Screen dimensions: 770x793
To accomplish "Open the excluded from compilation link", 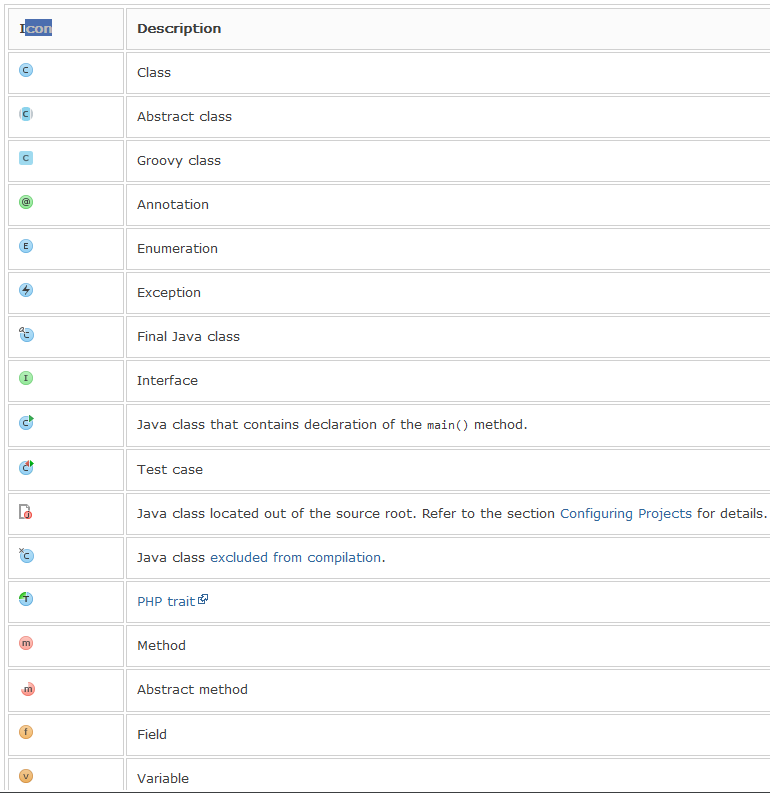I will 295,557.
